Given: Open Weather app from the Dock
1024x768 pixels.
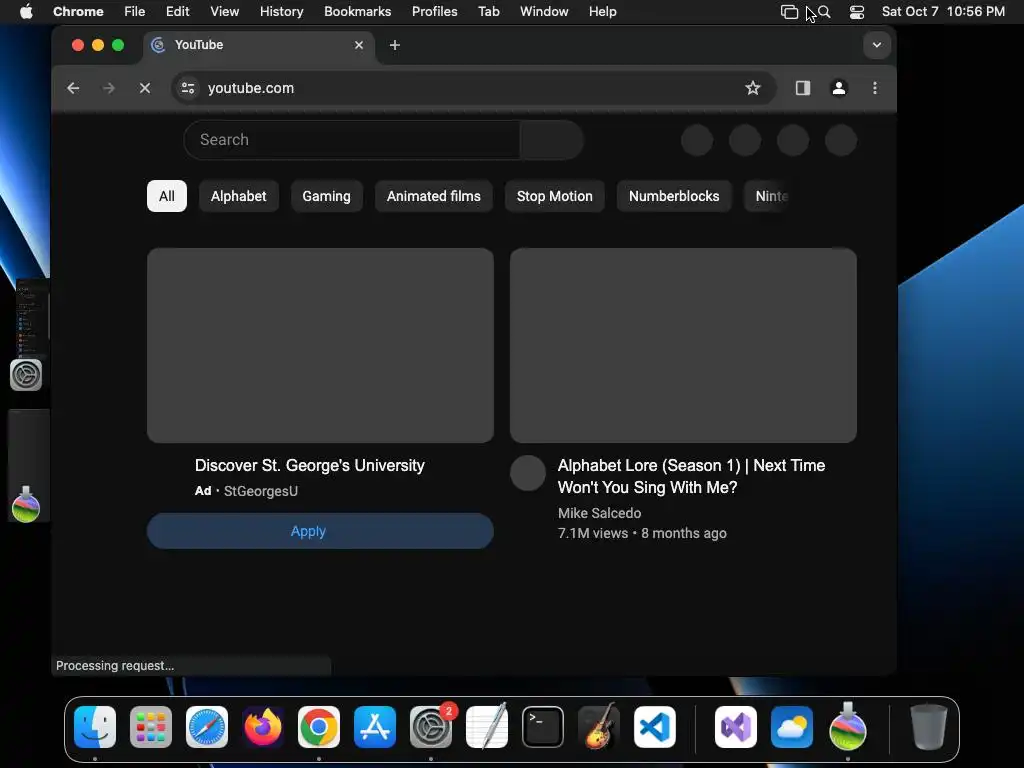Looking at the screenshot, I should pos(792,727).
